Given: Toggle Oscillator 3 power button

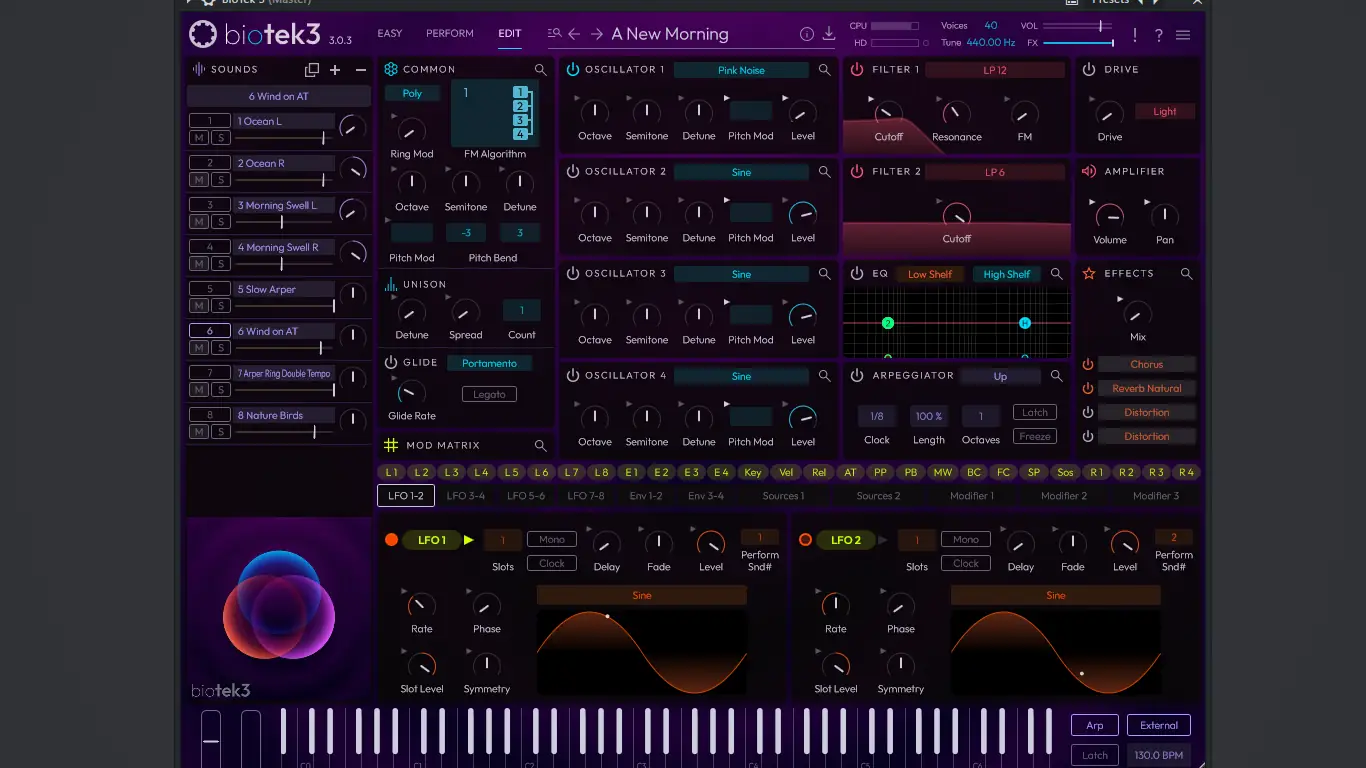Looking at the screenshot, I should (573, 274).
